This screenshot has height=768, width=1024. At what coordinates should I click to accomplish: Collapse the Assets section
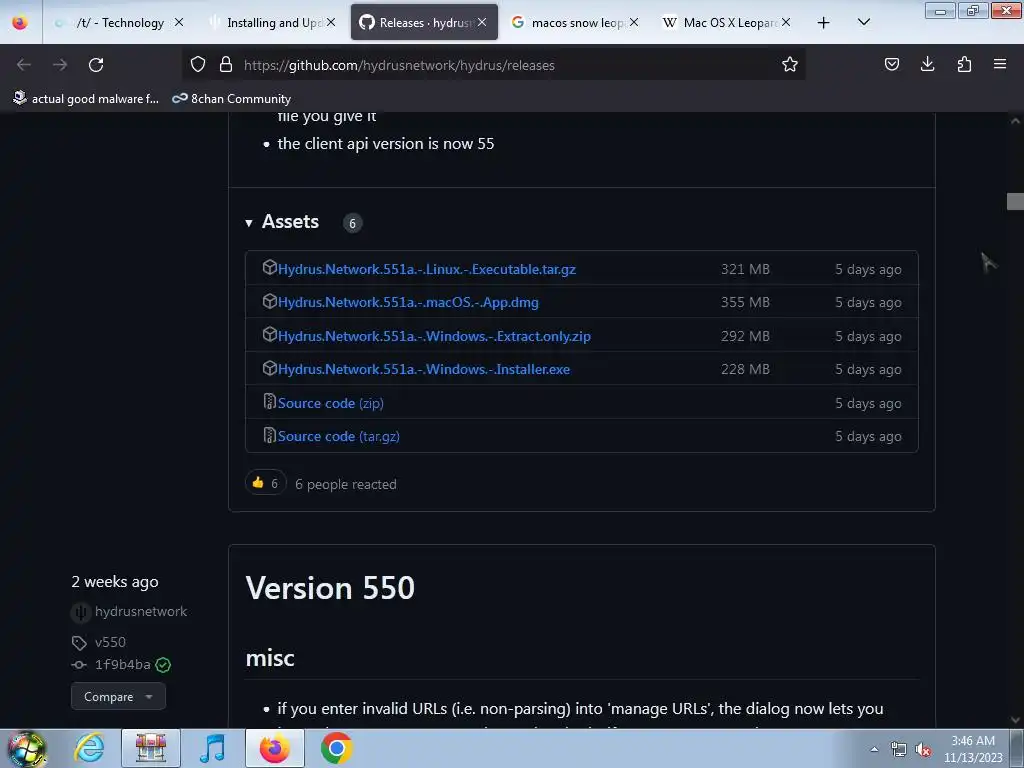click(282, 222)
